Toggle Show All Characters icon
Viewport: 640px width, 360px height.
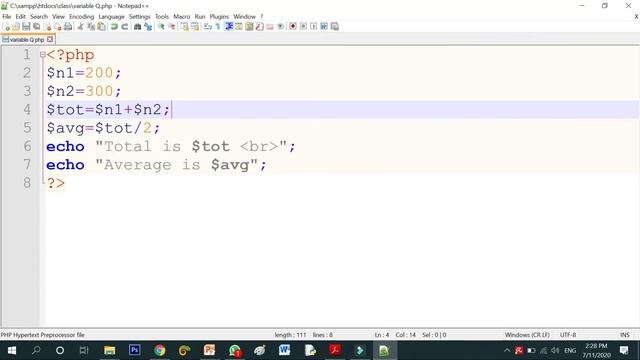point(218,27)
